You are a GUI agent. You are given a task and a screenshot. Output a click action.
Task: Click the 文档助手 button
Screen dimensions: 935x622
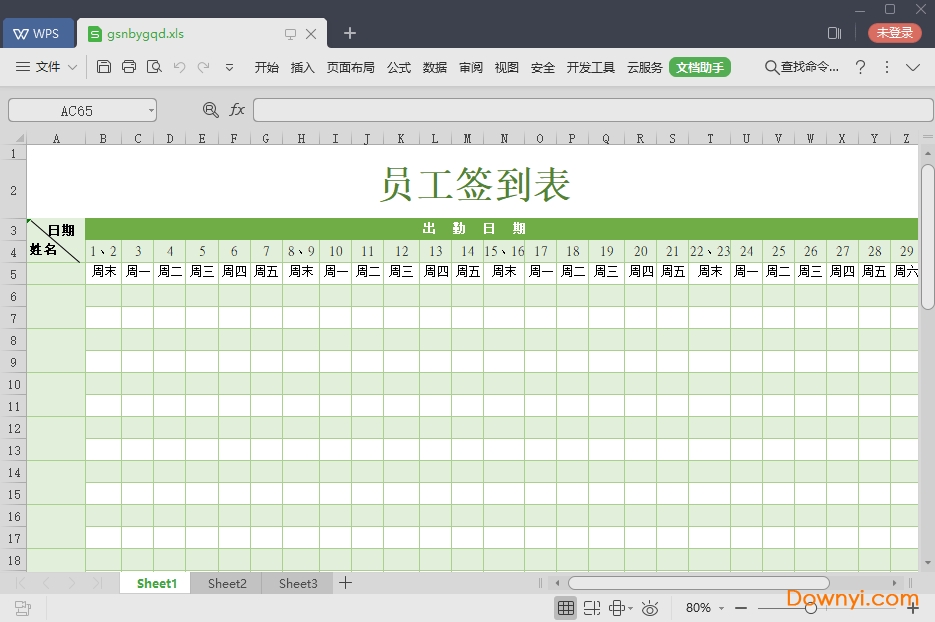[x=700, y=67]
